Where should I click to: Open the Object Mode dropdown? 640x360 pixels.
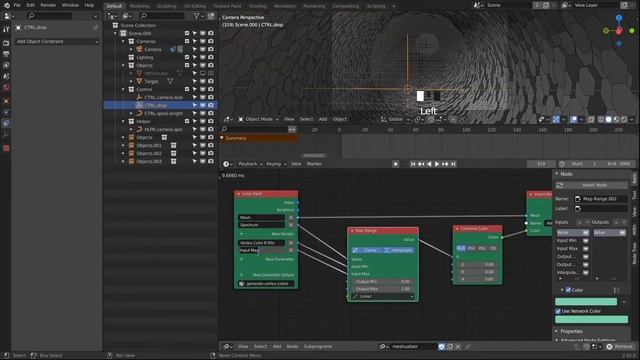(258, 119)
